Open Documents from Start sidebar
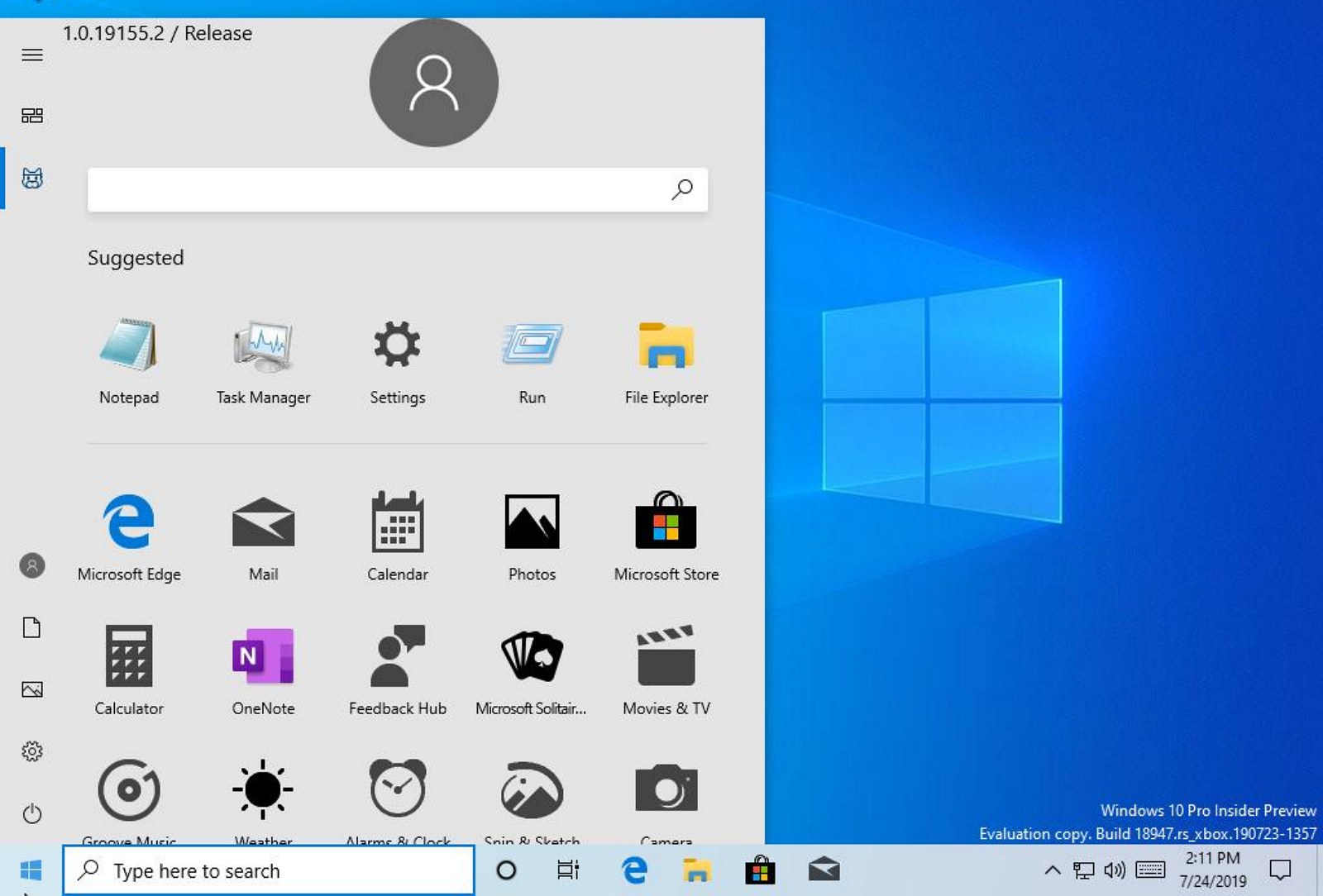This screenshot has height=896, width=1323. tap(32, 627)
